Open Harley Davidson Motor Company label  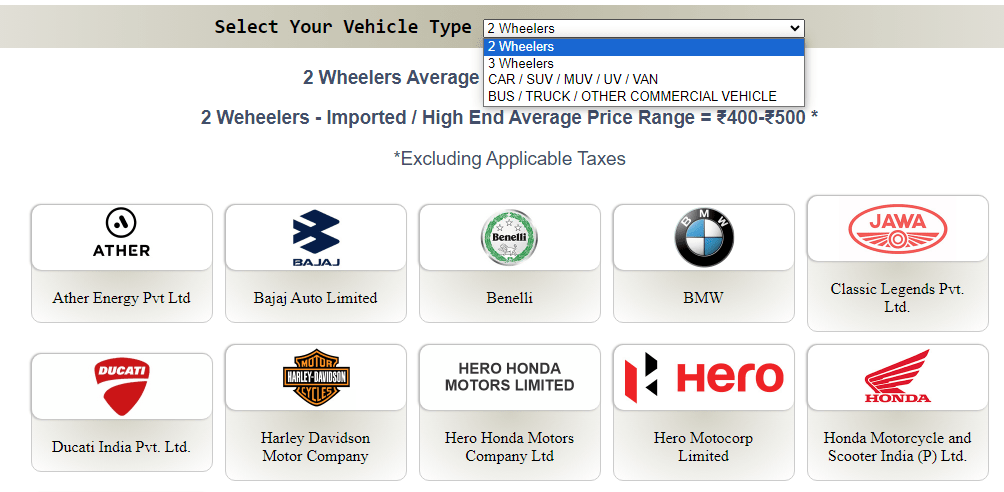click(316, 447)
